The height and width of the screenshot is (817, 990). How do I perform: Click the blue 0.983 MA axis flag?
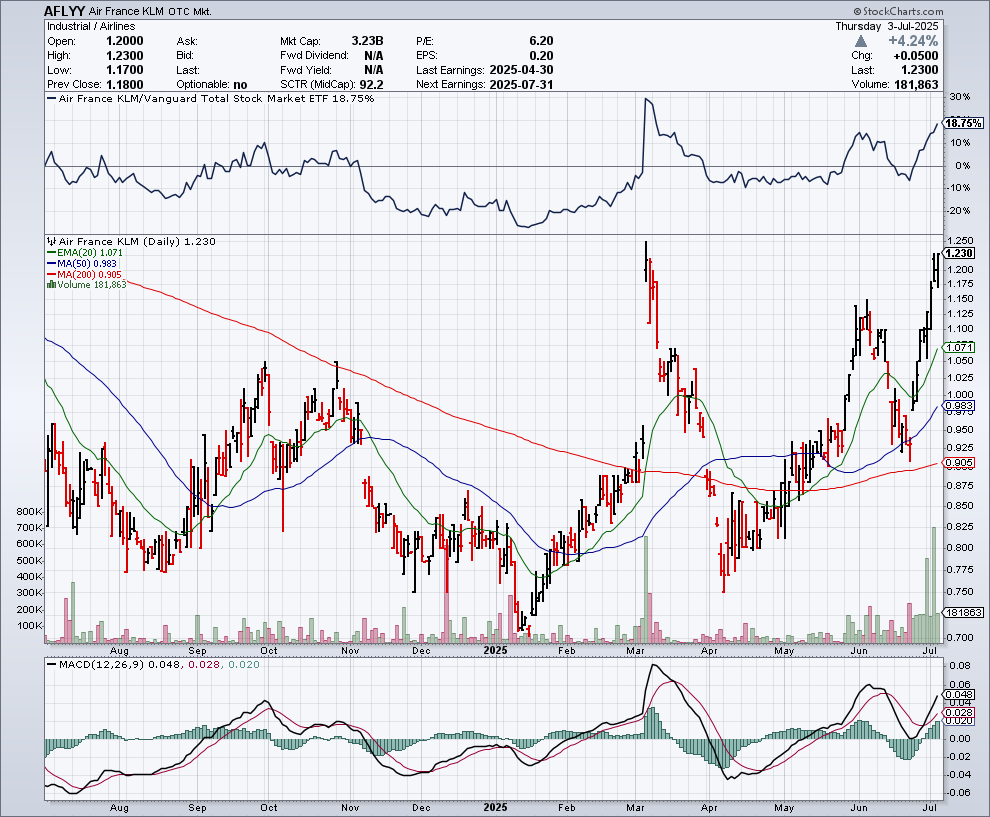[x=960, y=405]
